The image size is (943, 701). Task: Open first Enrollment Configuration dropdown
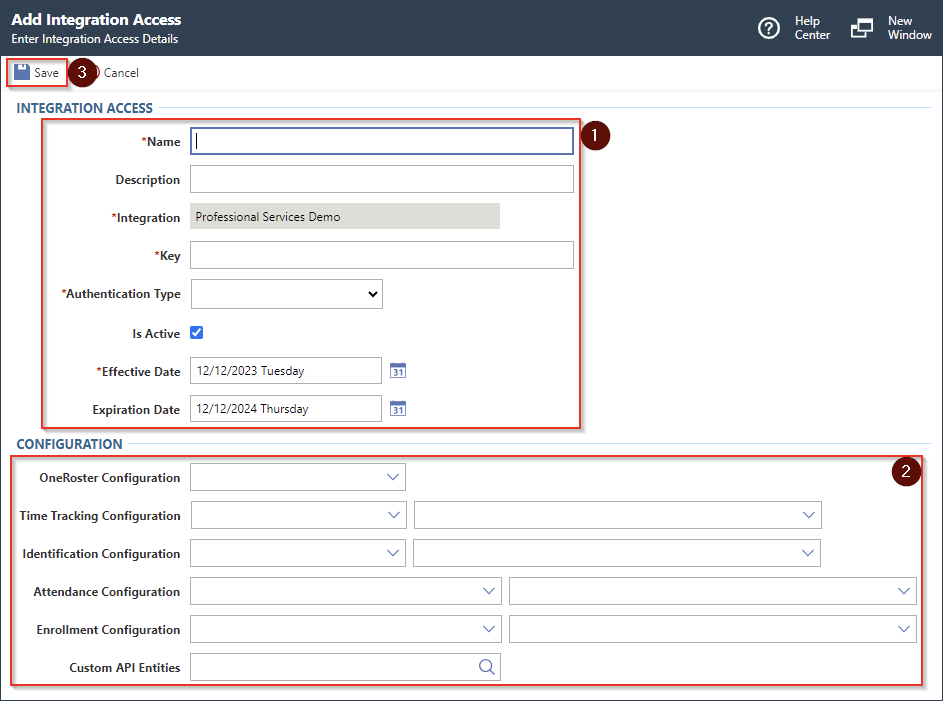pos(346,629)
